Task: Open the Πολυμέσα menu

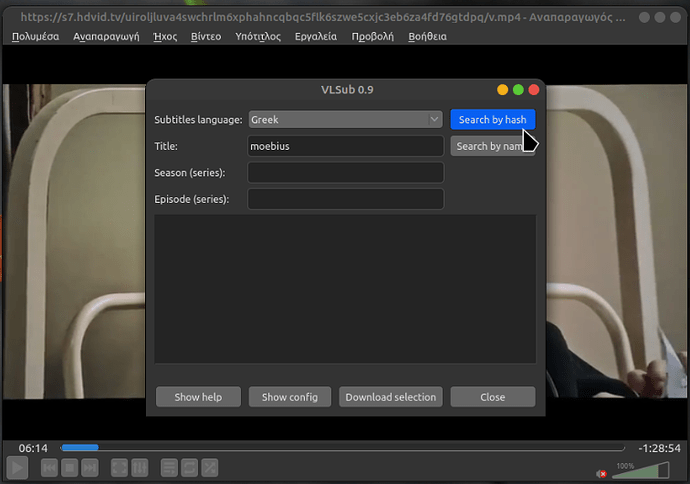Action: point(36,36)
